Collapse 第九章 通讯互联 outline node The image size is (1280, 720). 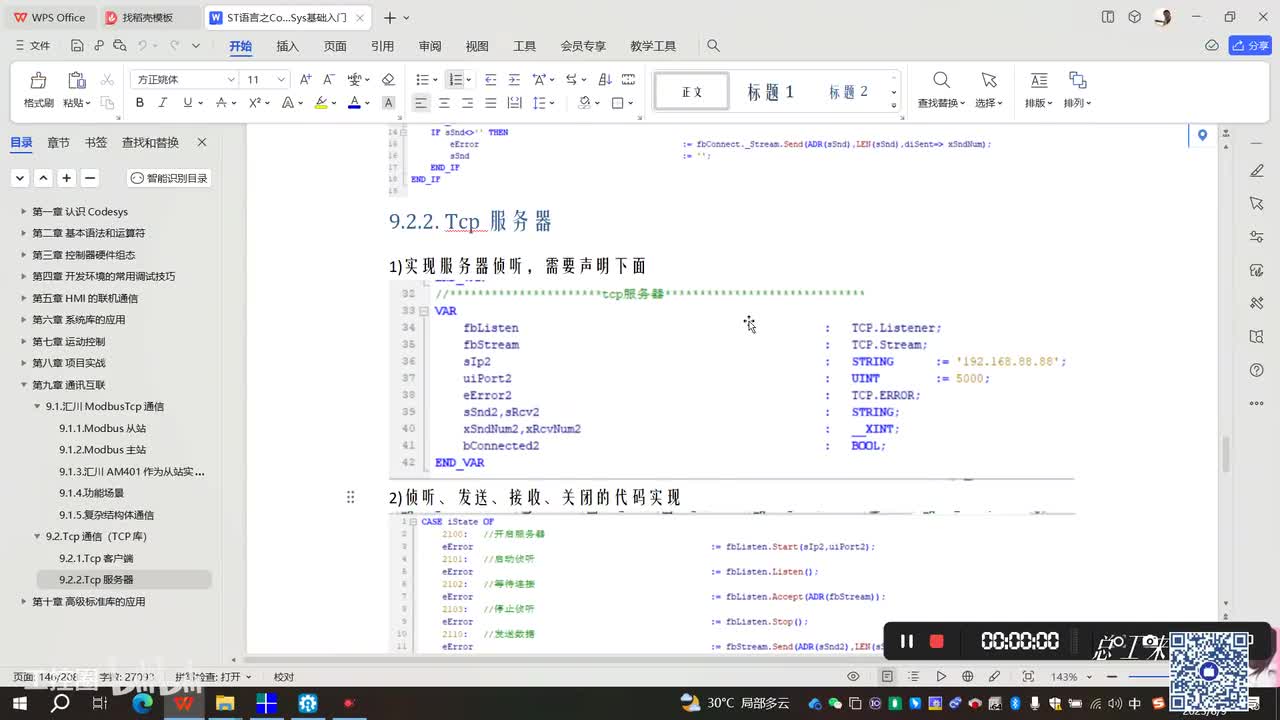(x=24, y=385)
